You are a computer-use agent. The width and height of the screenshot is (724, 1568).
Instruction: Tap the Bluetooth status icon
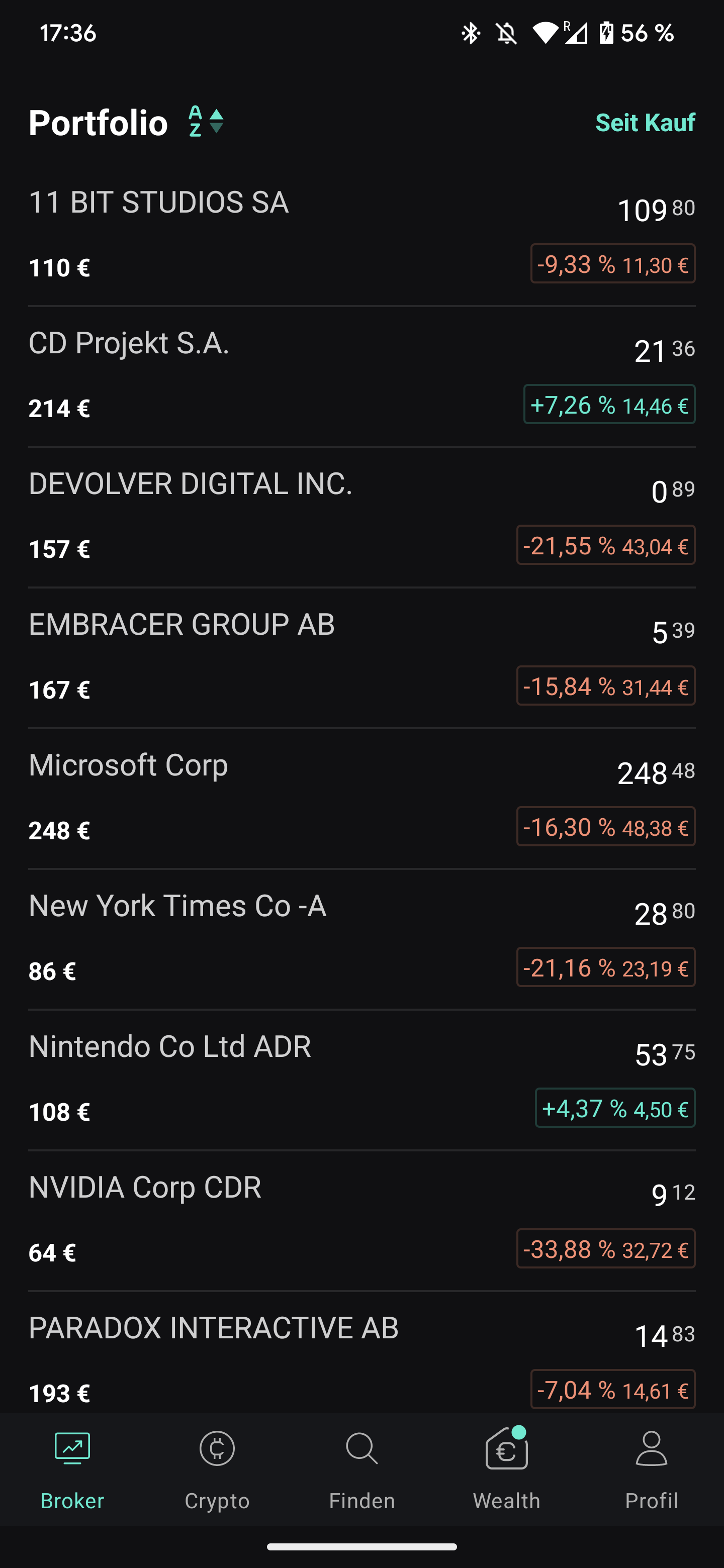point(470,33)
